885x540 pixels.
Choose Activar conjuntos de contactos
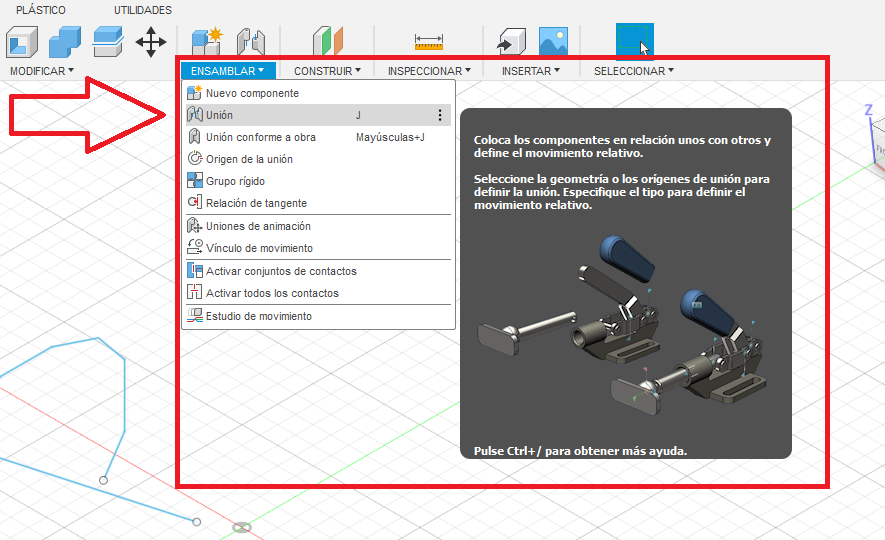pos(318,271)
